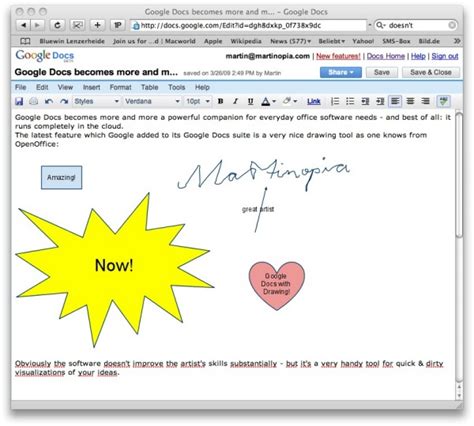Click the highlight color marker icon
The image size is (474, 426).
click(287, 101)
